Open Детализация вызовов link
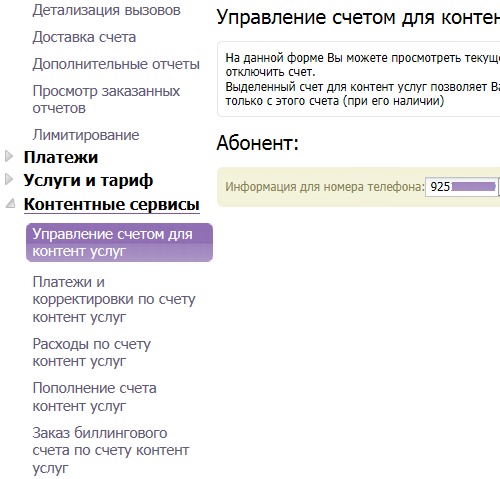This screenshot has height=479, width=500. (106, 10)
